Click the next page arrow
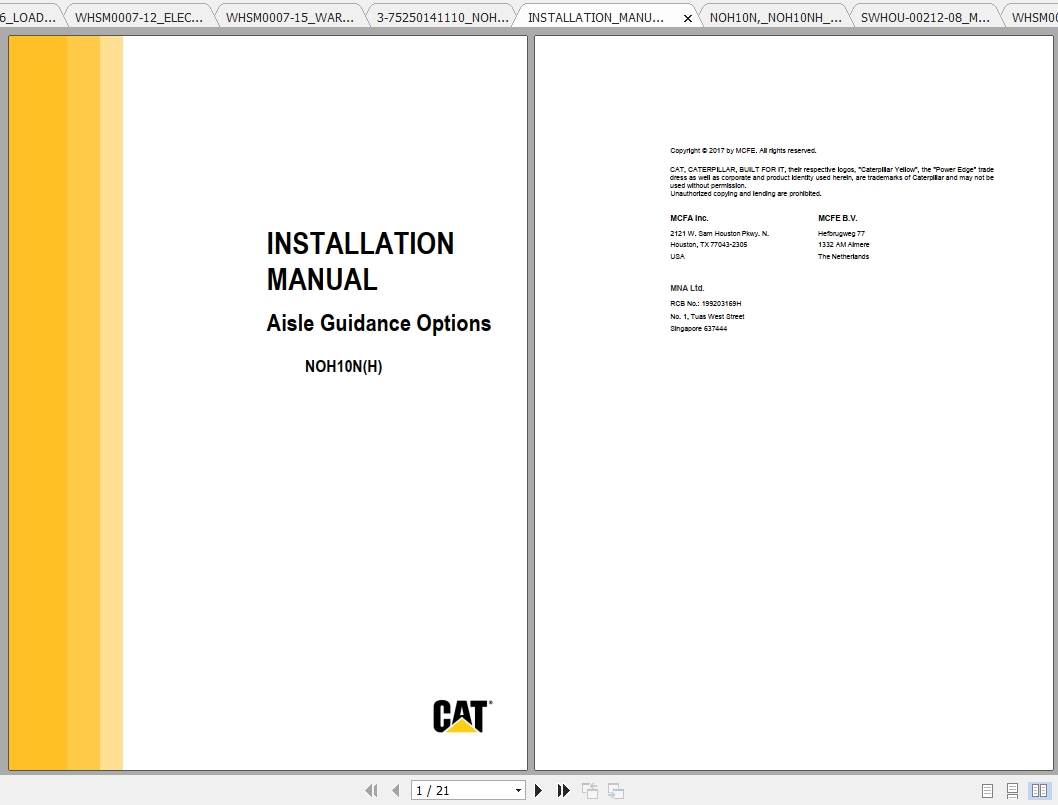 [538, 790]
